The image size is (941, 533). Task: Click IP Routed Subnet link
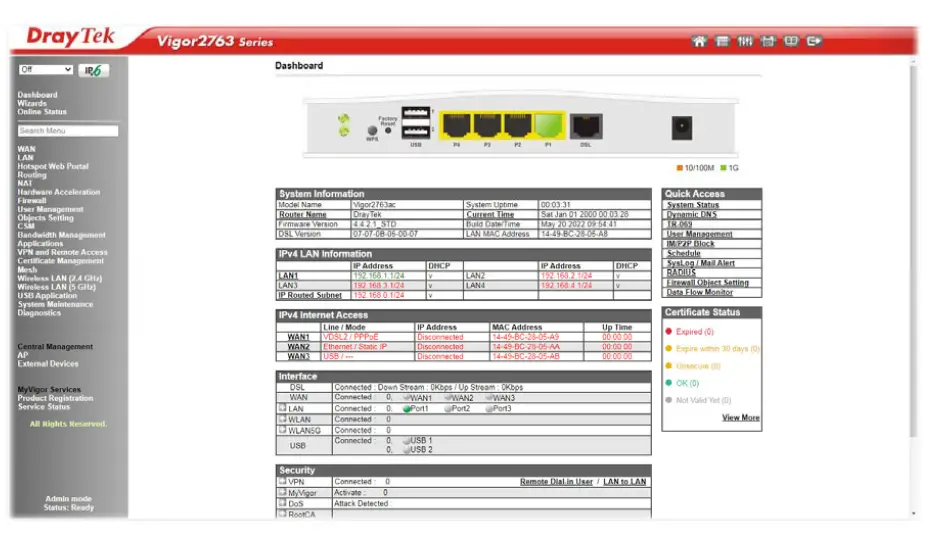pyautogui.click(x=310, y=295)
